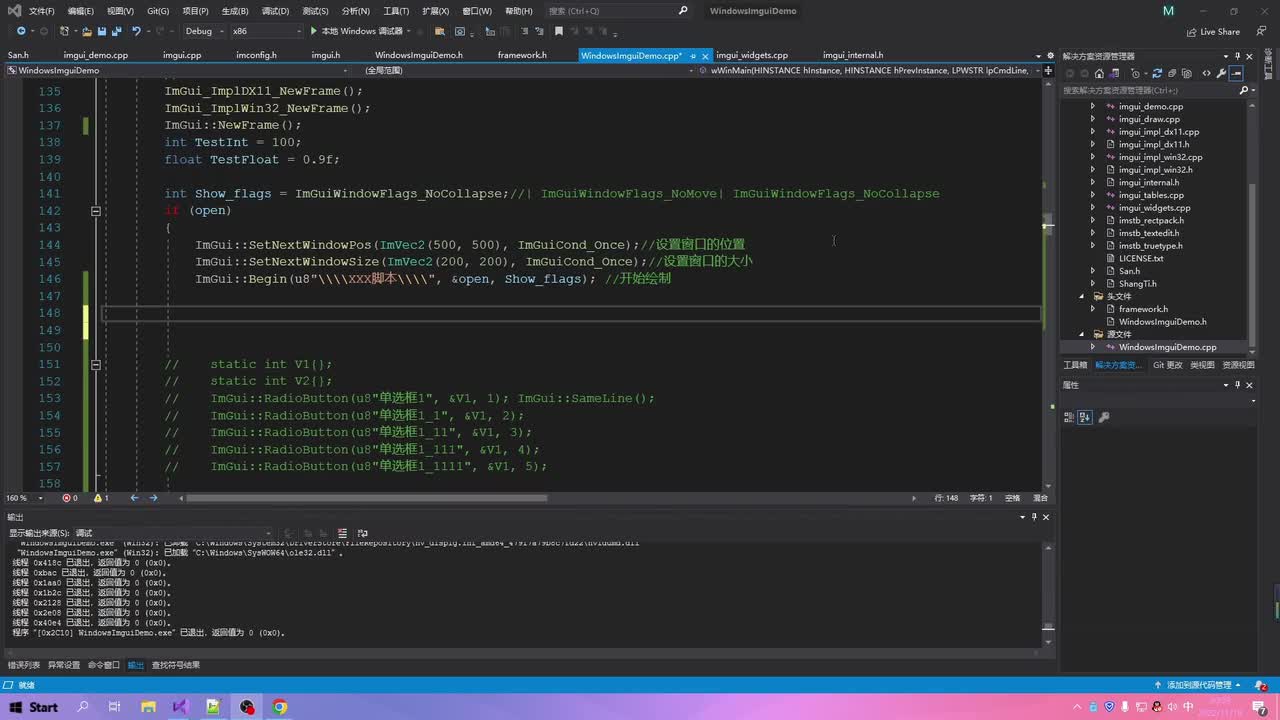The image size is (1280, 720).
Task: Select WindowsImguiDemo.h in Solution Explorer
Action: click(x=1162, y=322)
